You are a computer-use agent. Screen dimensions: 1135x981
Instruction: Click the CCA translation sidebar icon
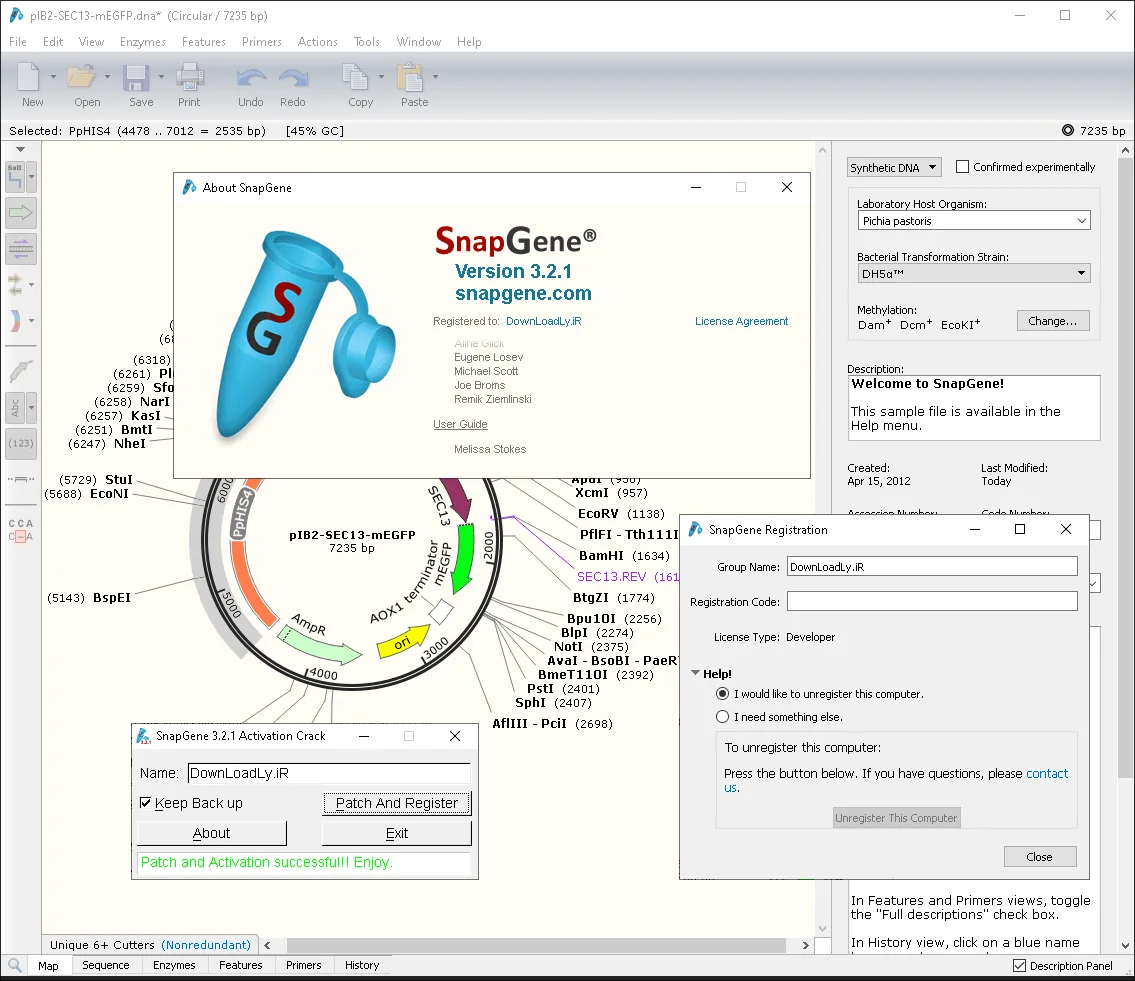point(21,530)
